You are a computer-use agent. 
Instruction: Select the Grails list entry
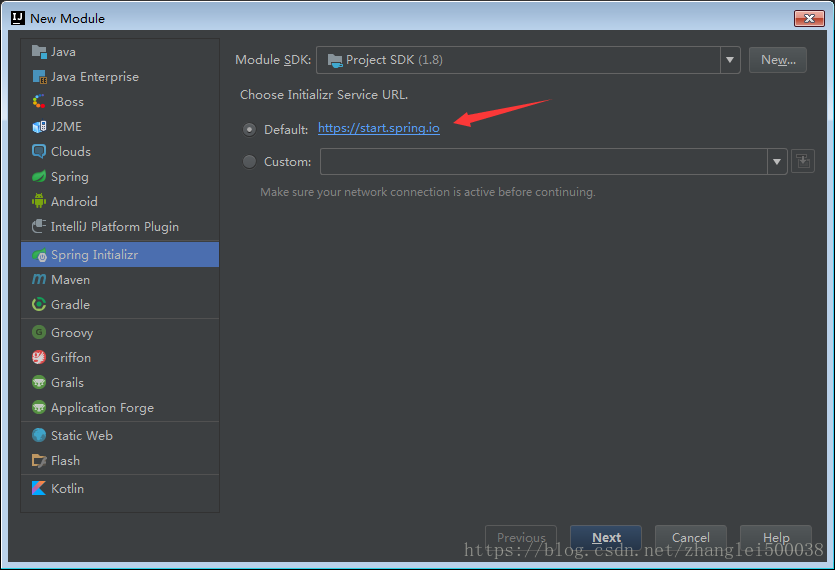[120, 382]
